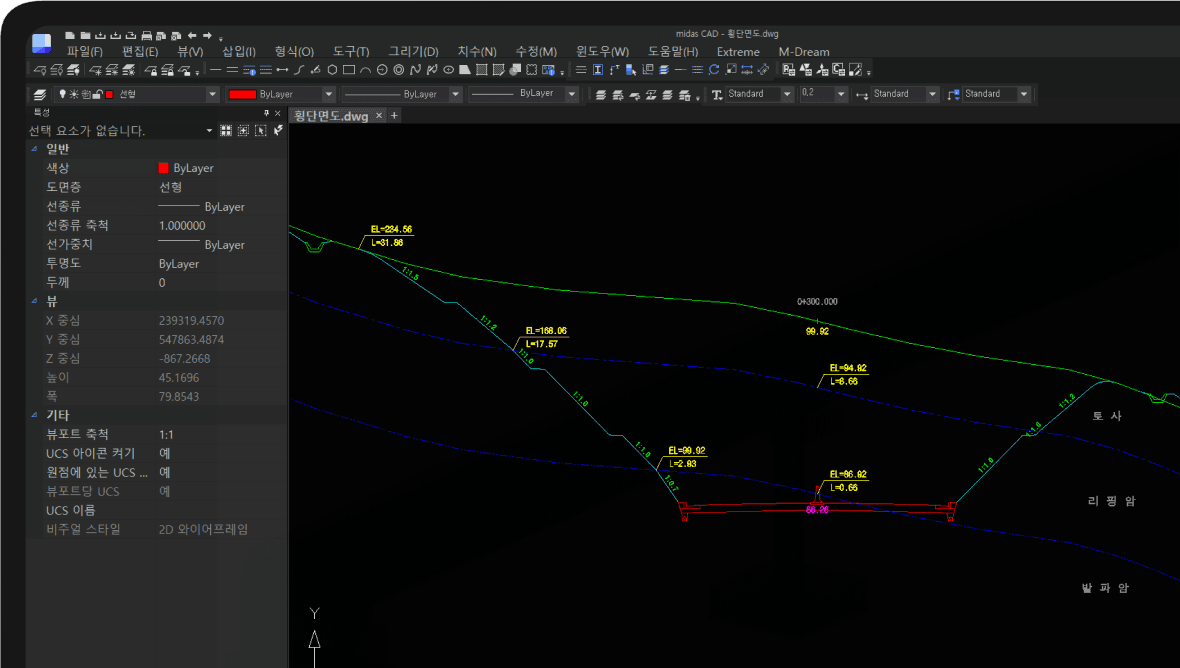This screenshot has height=668, width=1180.
Task: Click the Quick Select icon in properties panel
Action: tap(278, 130)
